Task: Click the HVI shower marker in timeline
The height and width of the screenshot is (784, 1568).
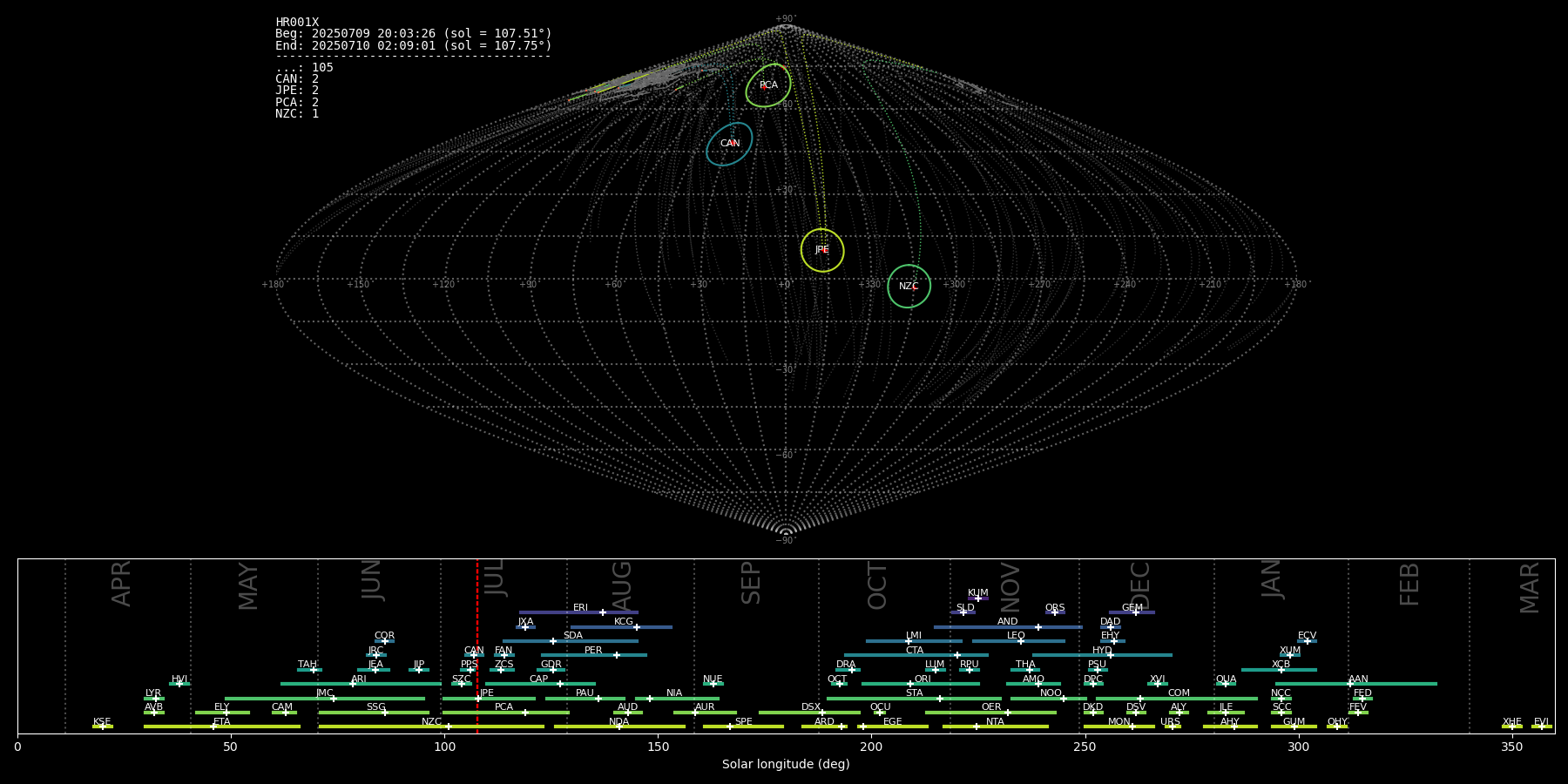Action: 179,684
